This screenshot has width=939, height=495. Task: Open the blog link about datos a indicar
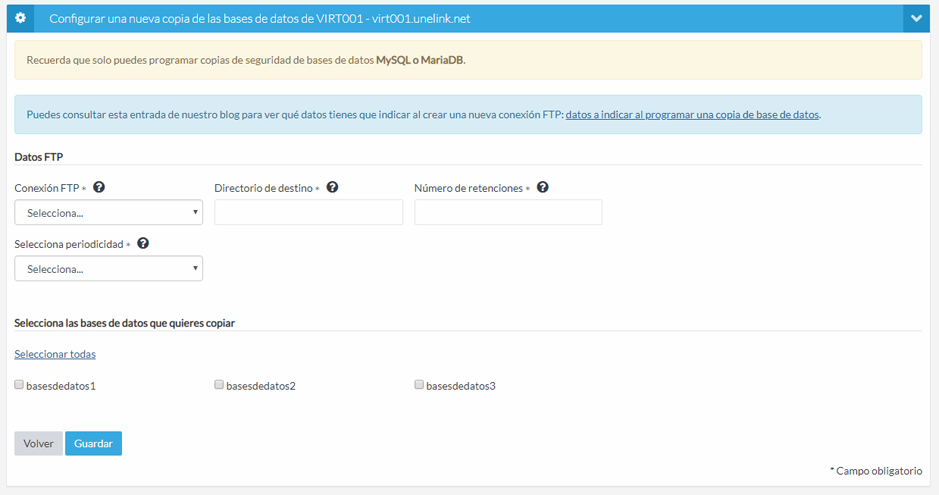coord(692,114)
